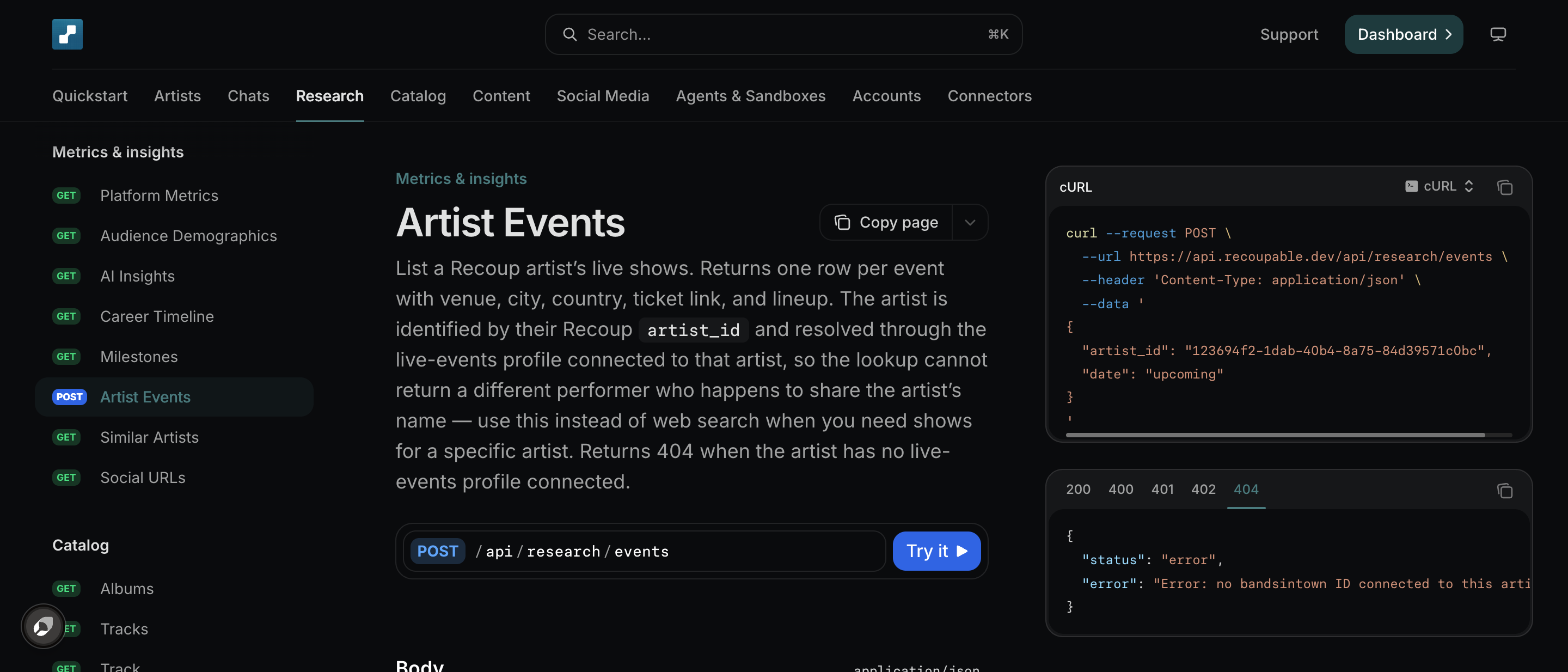The image size is (1568, 672).
Task: Click the GET badge beside Platform Metrics
Action: coord(66,196)
